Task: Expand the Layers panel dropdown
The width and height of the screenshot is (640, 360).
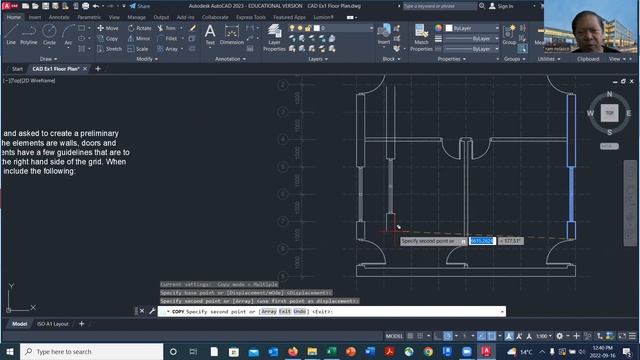Action: 318,59
